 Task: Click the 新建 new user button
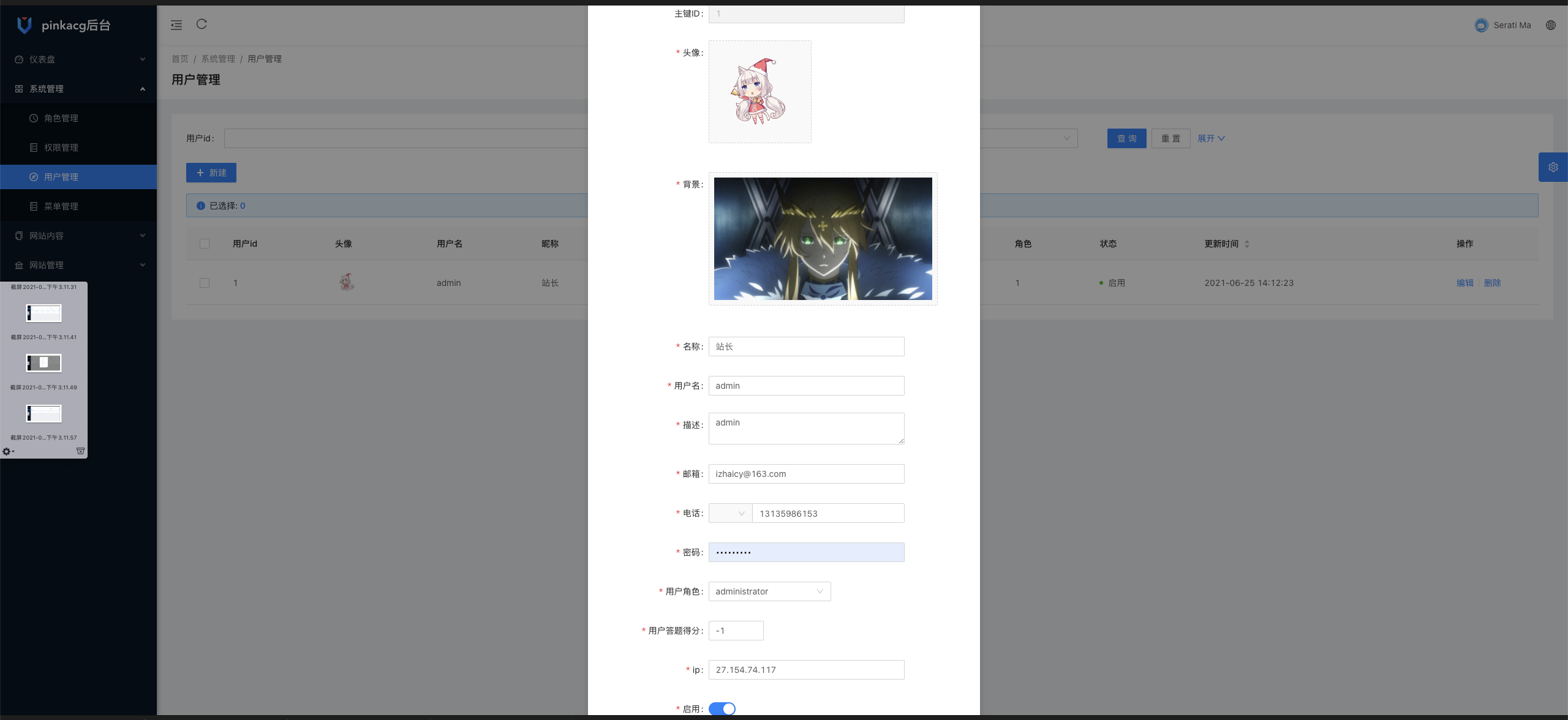pos(211,173)
